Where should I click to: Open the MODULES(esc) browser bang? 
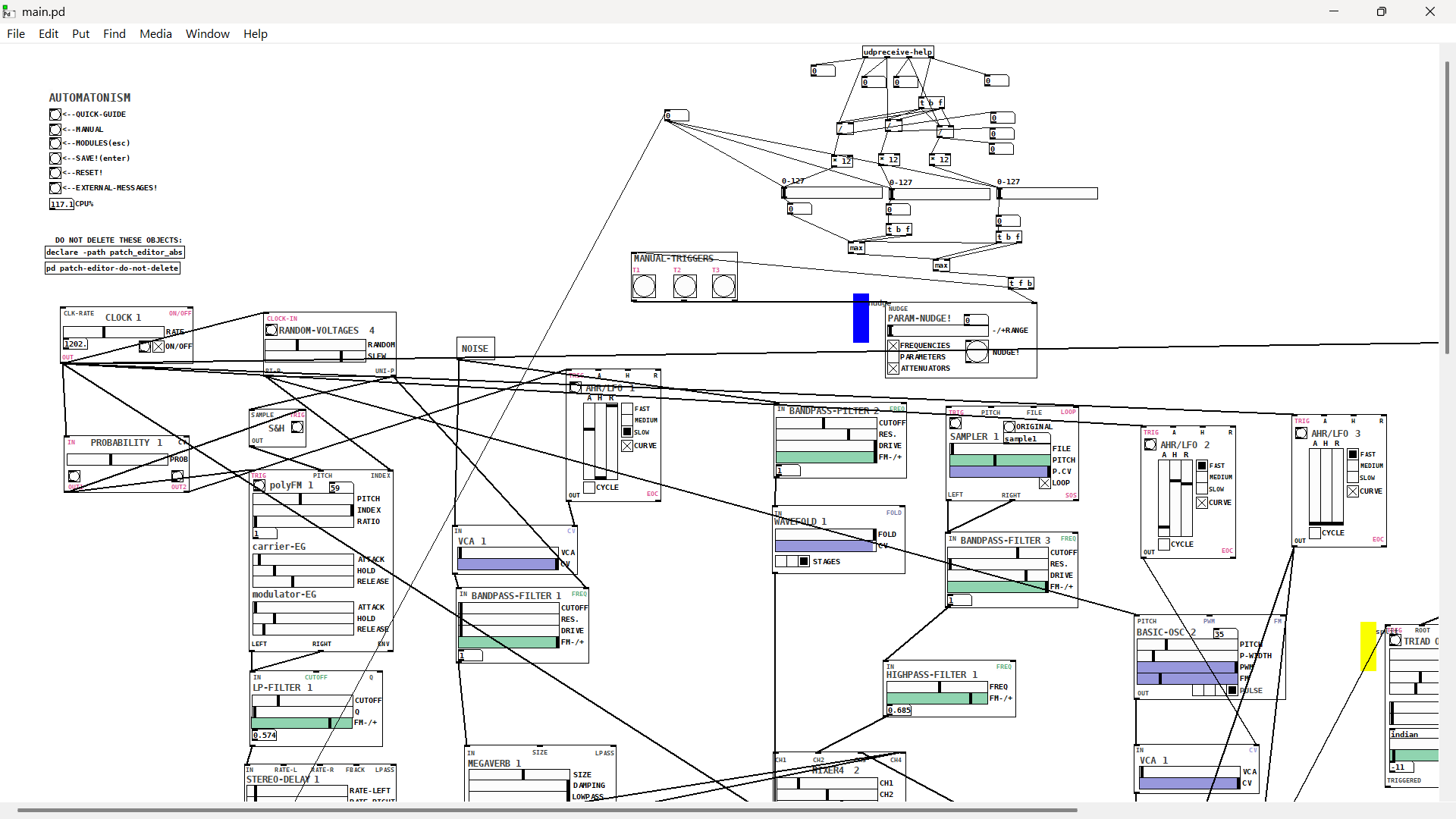click(55, 143)
